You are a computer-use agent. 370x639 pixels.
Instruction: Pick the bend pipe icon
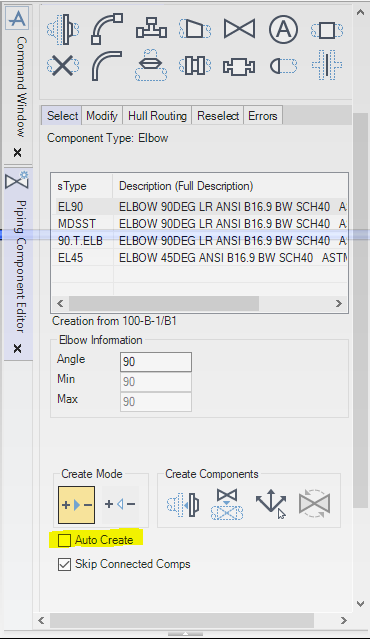[107, 66]
